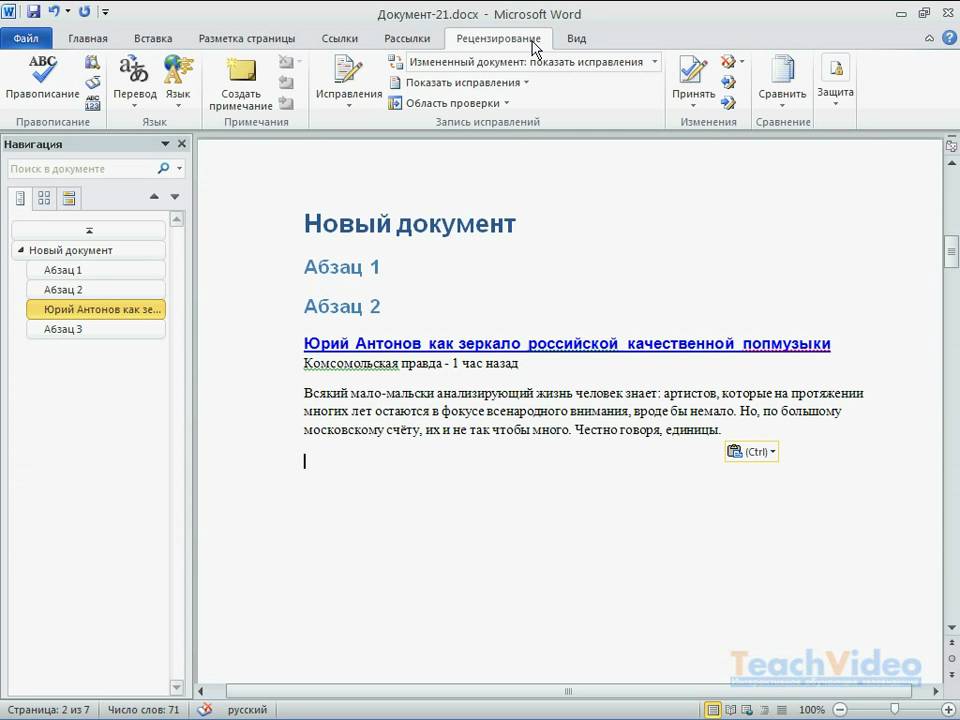This screenshot has height=720, width=960.
Task: Switch to the Ссылки tab
Action: pyautogui.click(x=340, y=39)
